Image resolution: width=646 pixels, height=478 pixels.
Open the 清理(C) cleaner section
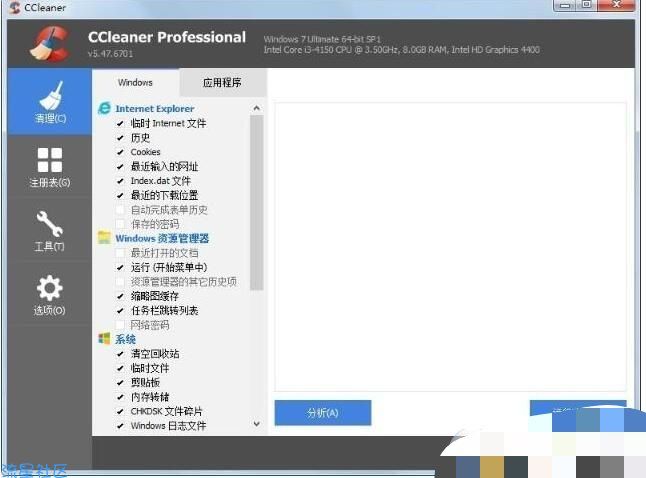coord(50,102)
